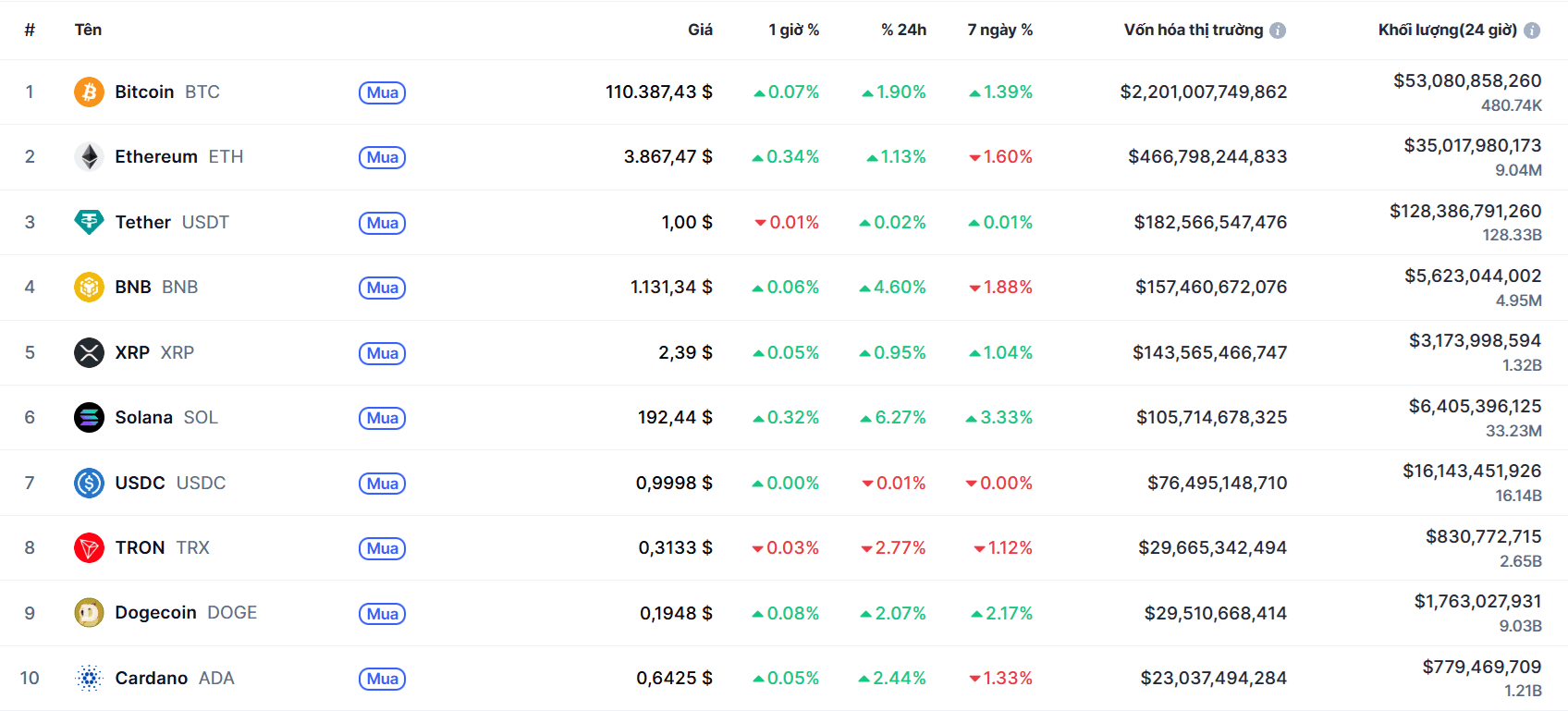The width and height of the screenshot is (1568, 711).
Task: Click Bitcoin volume $53,080,858,260
Action: pos(1467,80)
